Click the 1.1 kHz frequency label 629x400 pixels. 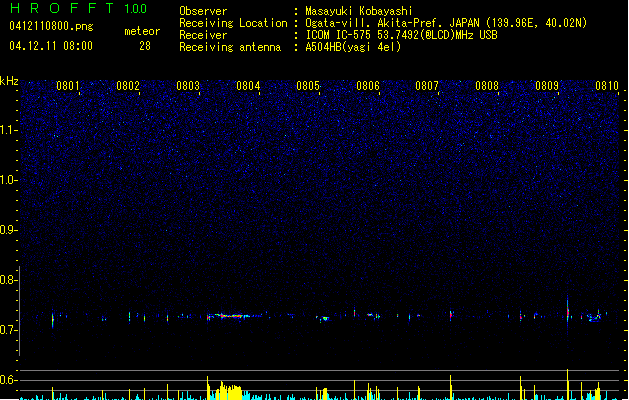click(x=9, y=130)
